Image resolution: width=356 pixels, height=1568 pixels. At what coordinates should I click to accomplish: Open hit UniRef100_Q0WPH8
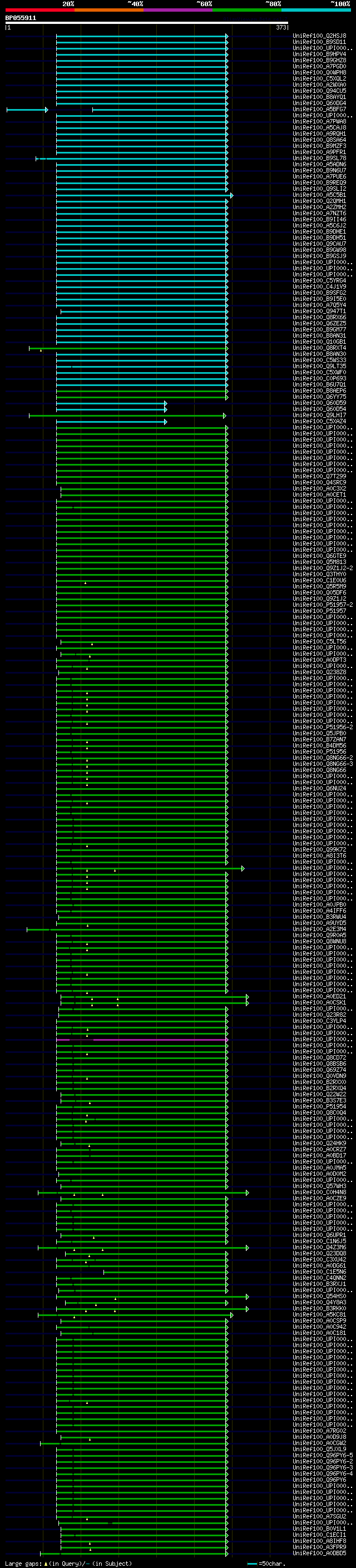tap(319, 72)
